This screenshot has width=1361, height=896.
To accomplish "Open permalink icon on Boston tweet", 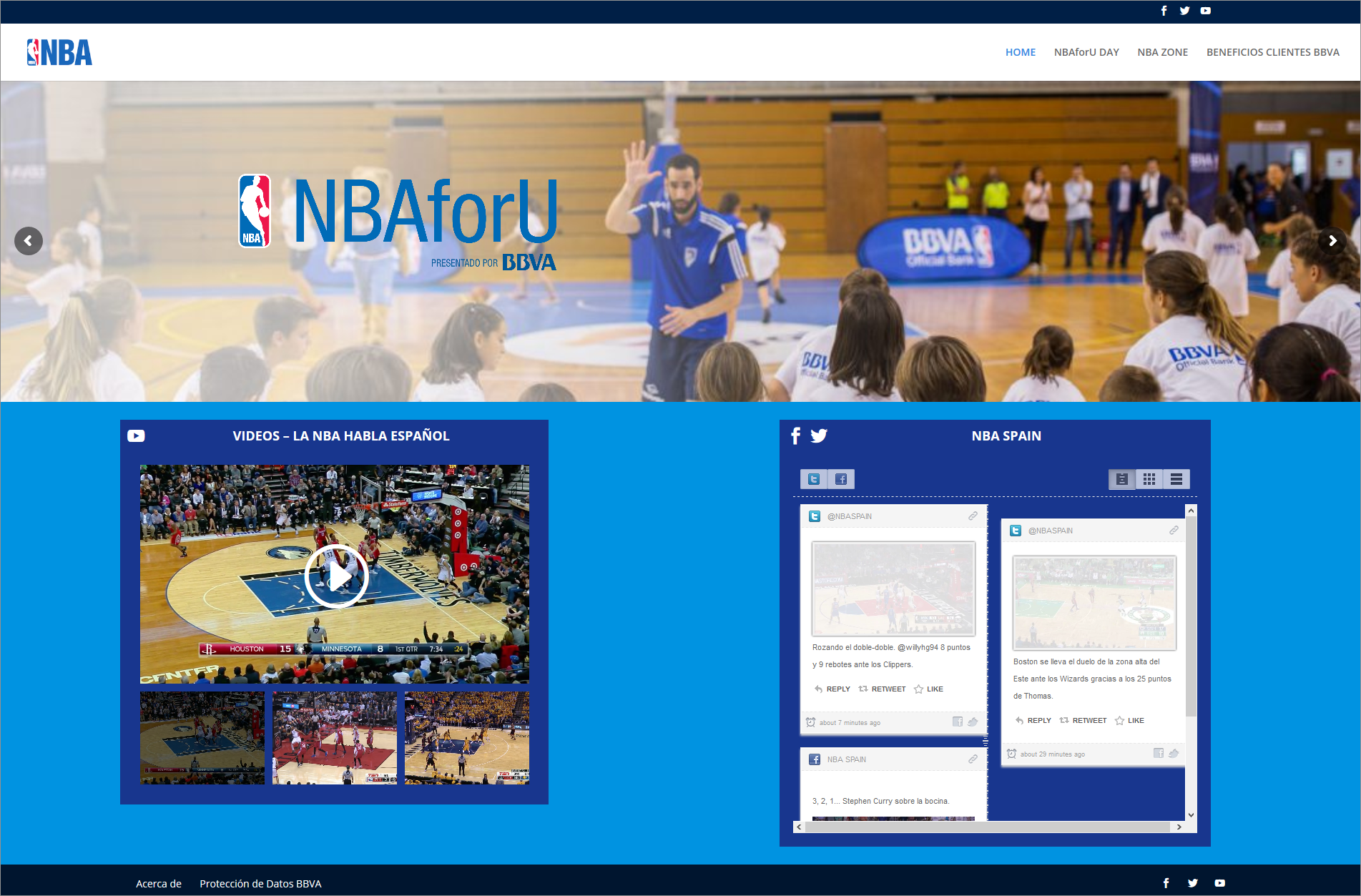I will pos(1174,531).
